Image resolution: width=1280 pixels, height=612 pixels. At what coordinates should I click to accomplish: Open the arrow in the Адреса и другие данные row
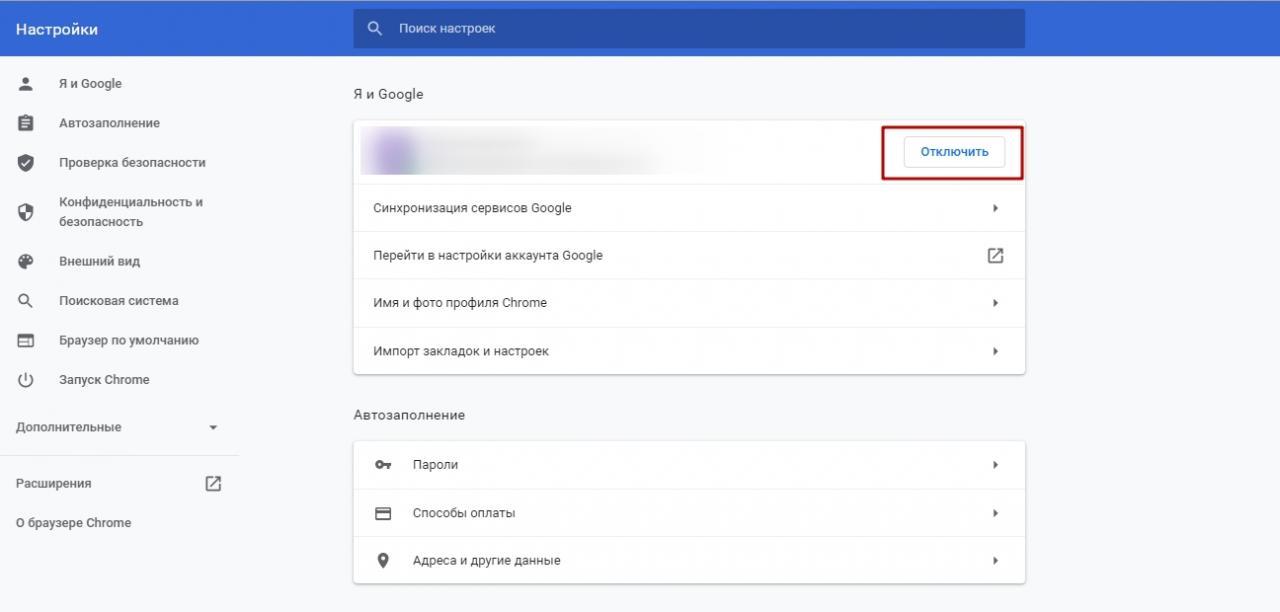(995, 560)
